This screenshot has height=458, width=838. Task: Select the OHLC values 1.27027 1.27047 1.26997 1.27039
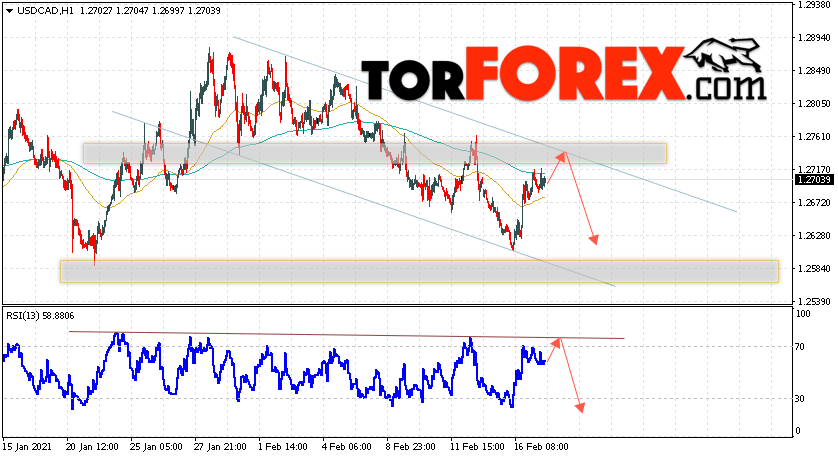pos(150,11)
